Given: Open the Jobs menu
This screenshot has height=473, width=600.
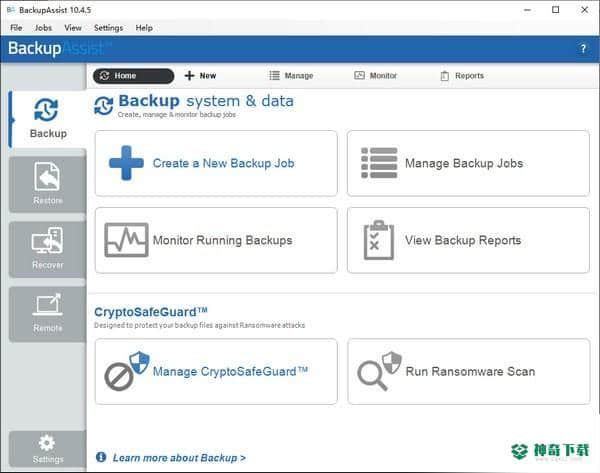Looking at the screenshot, I should pyautogui.click(x=43, y=28).
